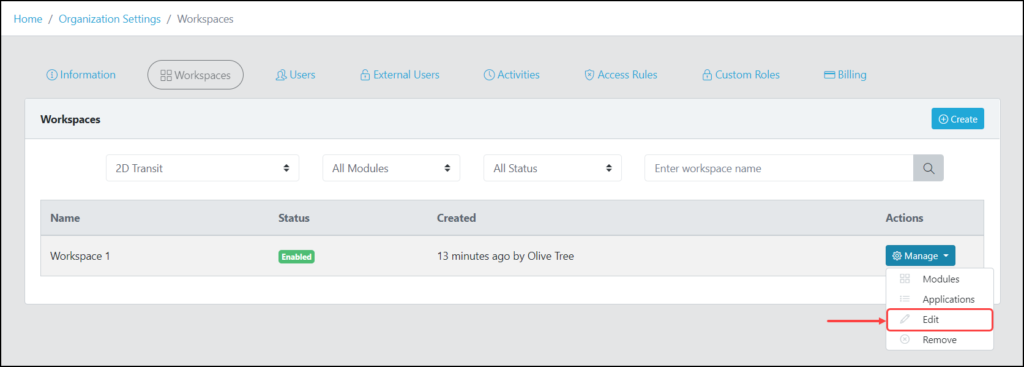Toggle the Manage actions dropdown button

pyautogui.click(x=920, y=255)
